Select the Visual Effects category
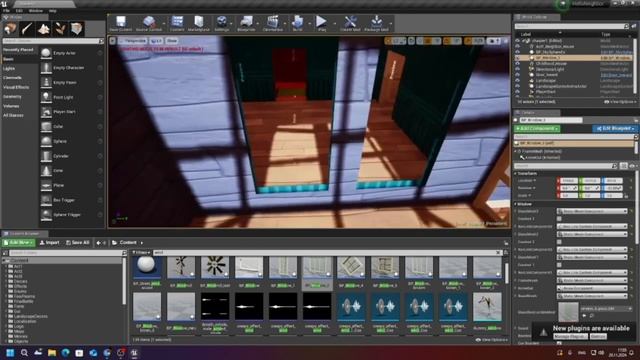 pos(16,87)
